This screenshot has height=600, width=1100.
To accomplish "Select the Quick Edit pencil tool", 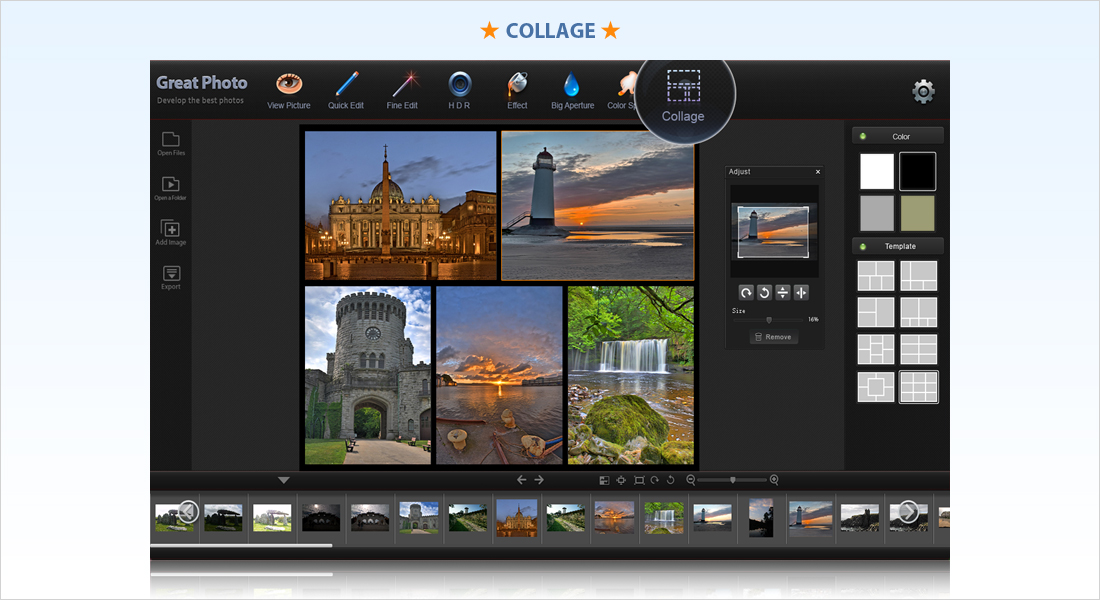I will (346, 91).
